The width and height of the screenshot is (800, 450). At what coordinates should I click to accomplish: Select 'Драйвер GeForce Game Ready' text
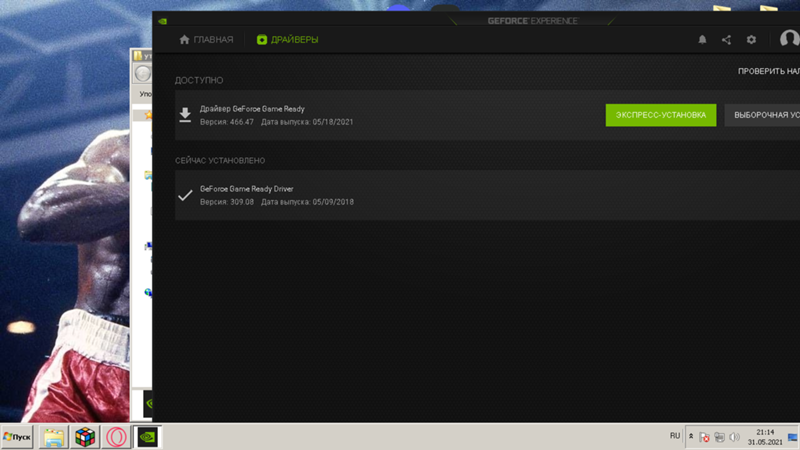click(x=252, y=109)
